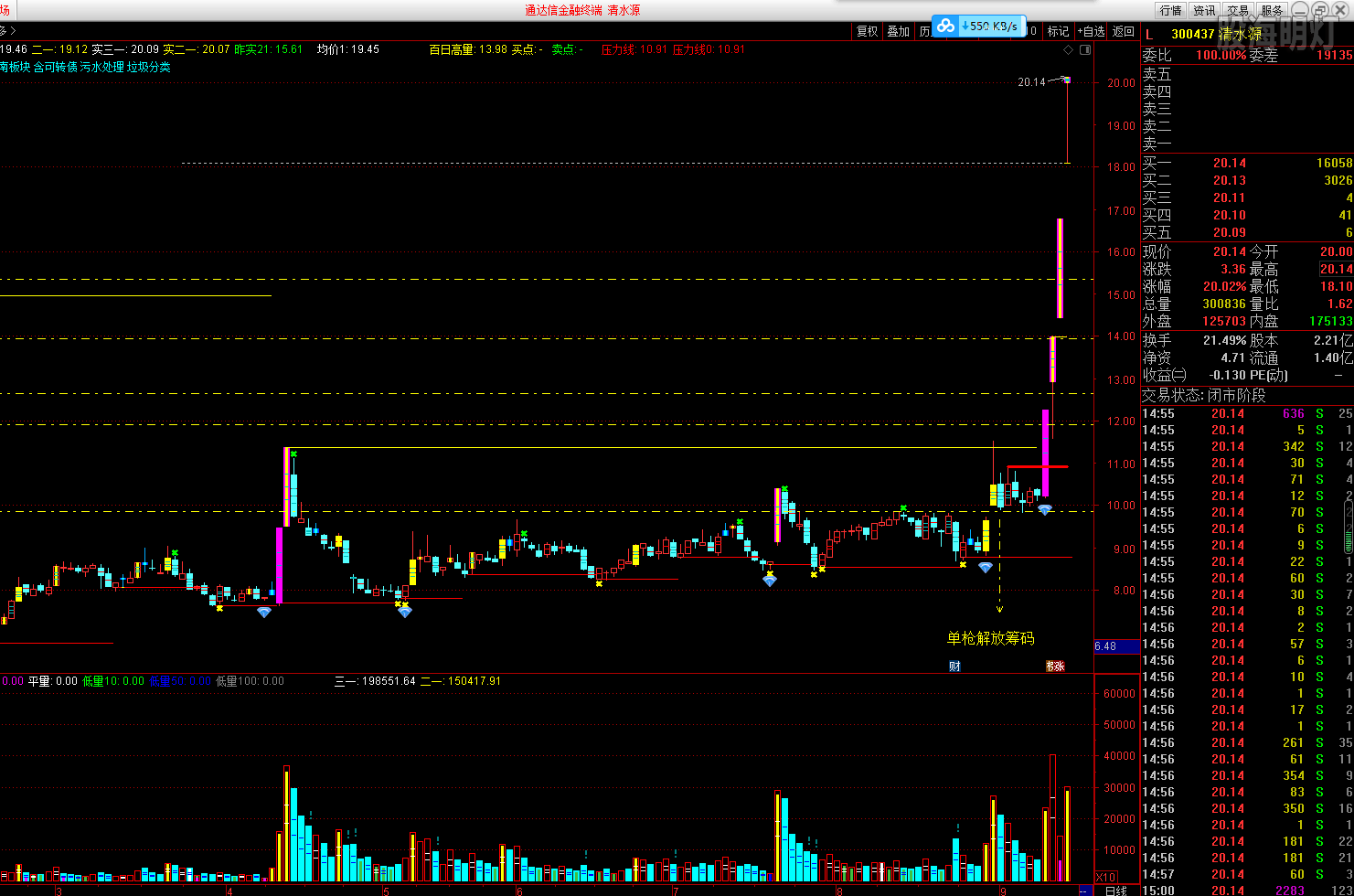Click the 单枪解放筹码 annotation text
This screenshot has width=1354, height=896.
pyautogui.click(x=990, y=638)
